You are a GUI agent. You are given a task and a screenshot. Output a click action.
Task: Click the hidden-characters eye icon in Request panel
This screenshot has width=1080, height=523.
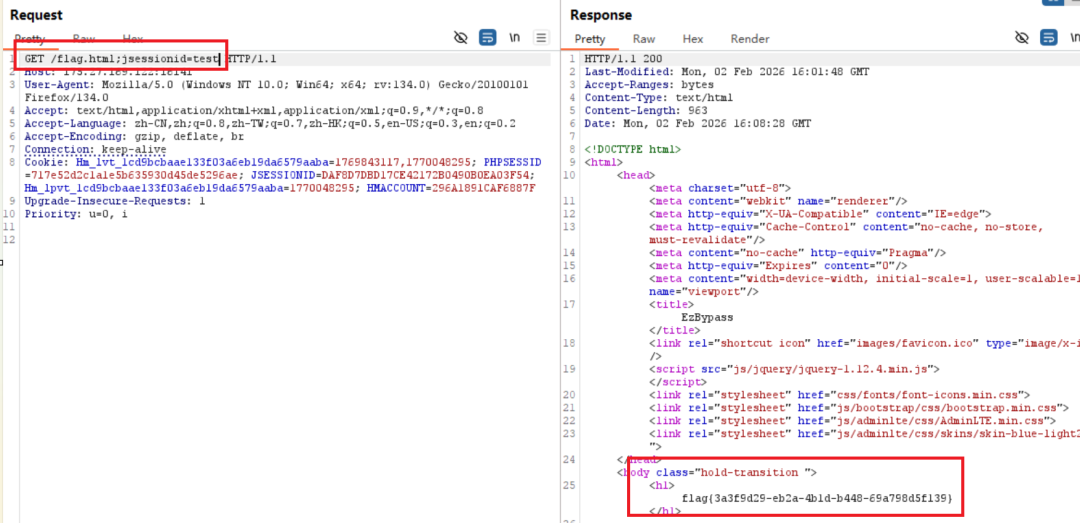[x=461, y=38]
